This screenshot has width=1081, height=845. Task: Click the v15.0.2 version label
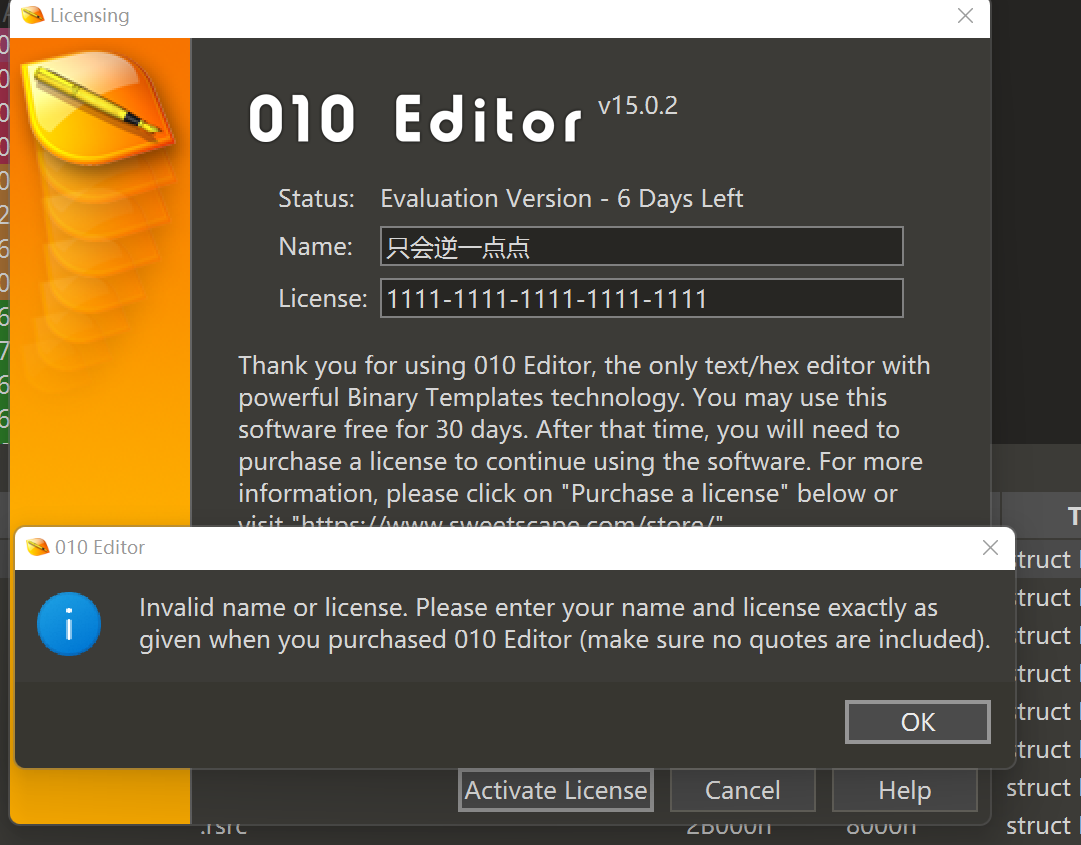click(638, 105)
